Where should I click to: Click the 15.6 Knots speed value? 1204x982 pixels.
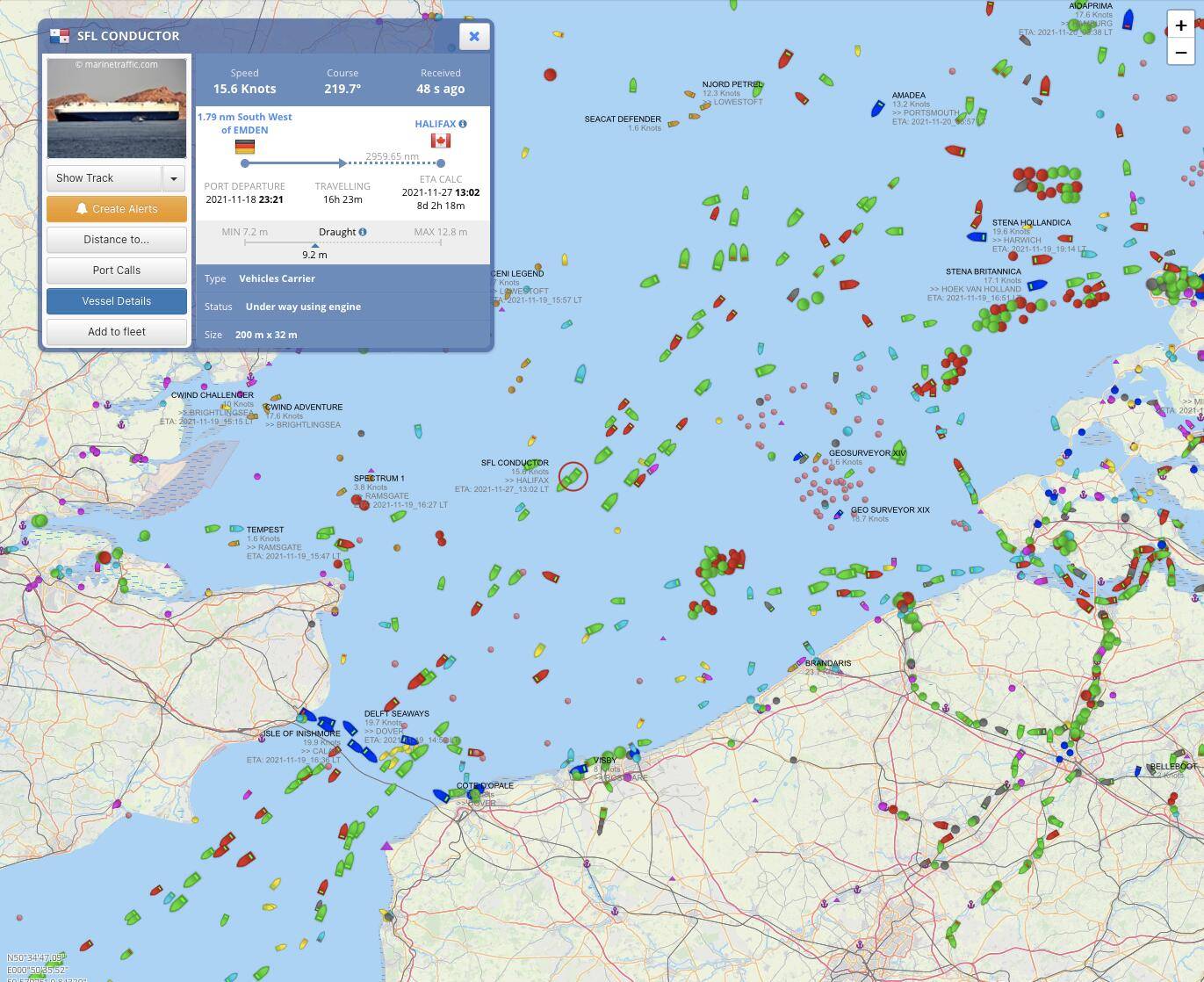[x=244, y=89]
